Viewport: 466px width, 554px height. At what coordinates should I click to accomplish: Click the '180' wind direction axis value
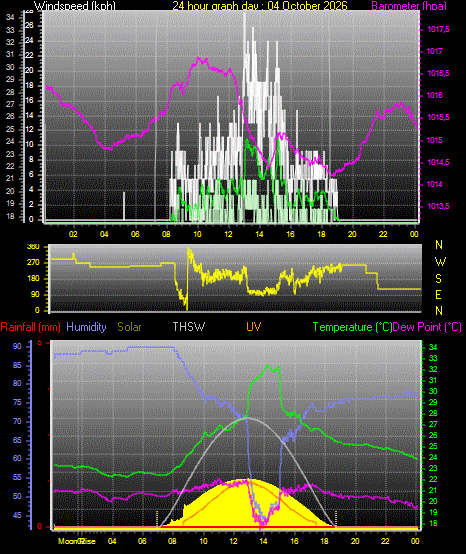point(33,279)
